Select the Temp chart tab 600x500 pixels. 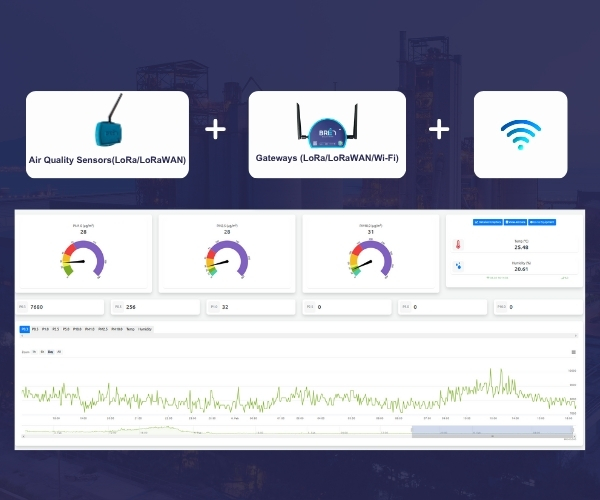coord(130,328)
